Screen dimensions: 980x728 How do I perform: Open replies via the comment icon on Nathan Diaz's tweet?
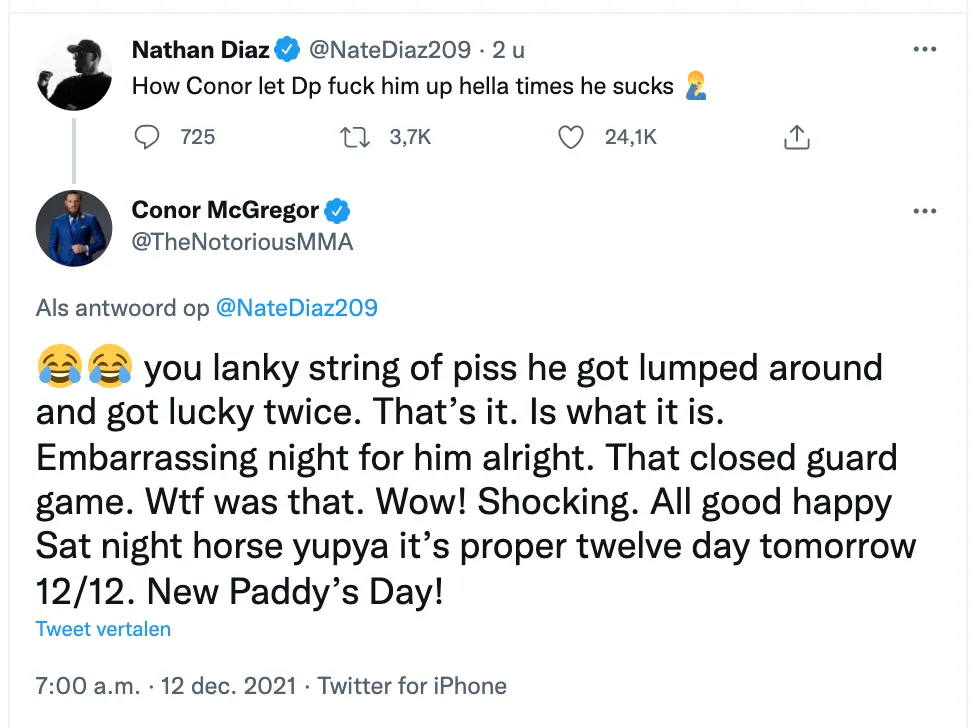147,137
